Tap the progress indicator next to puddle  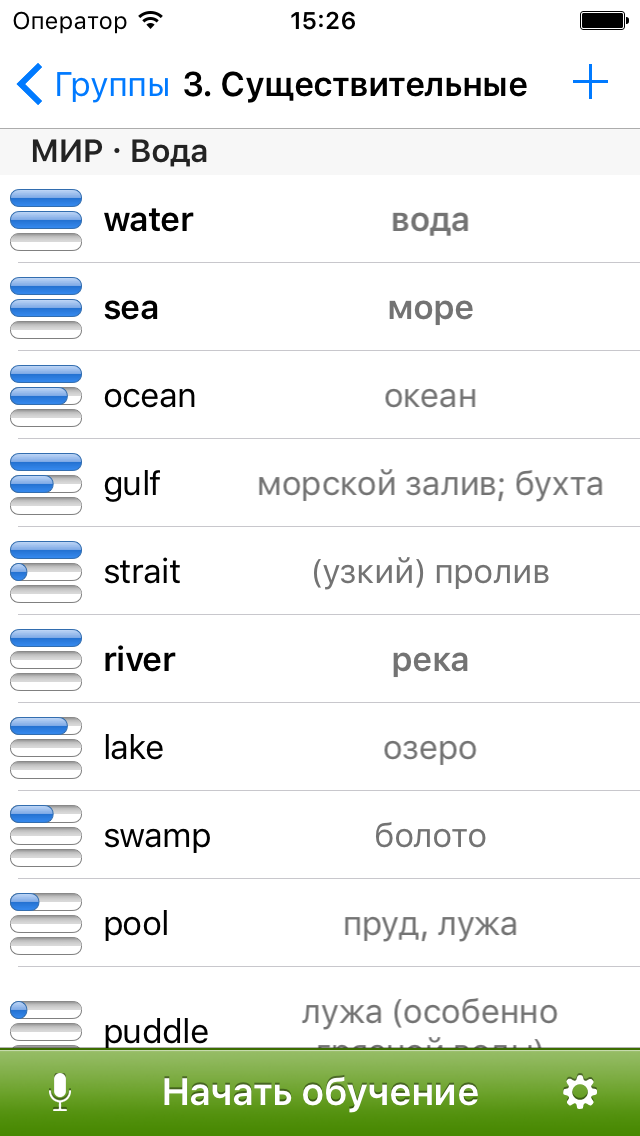(x=45, y=1012)
